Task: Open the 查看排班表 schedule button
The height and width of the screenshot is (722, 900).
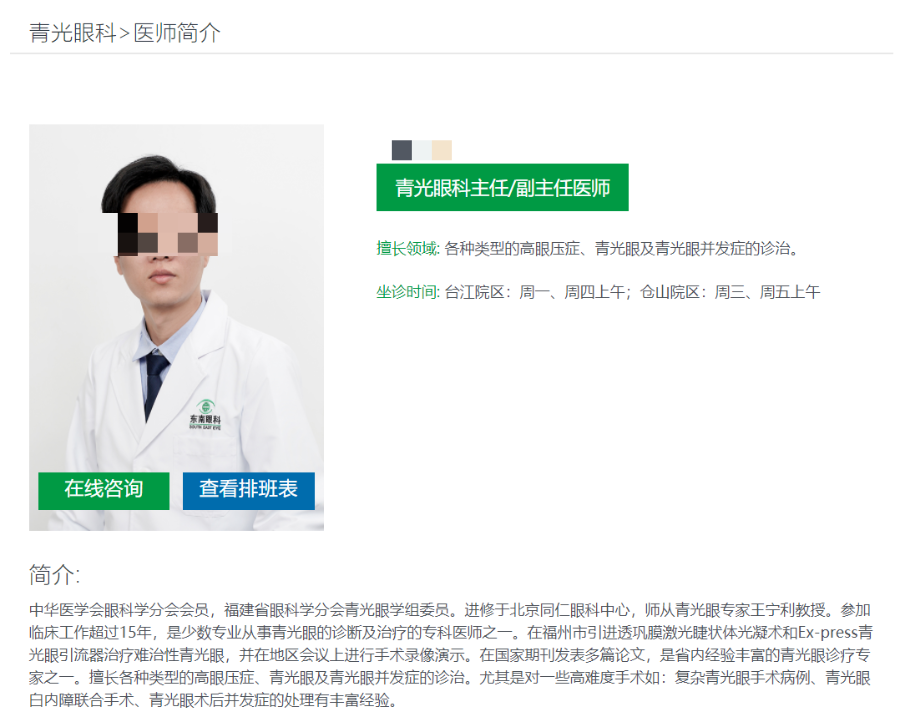Action: (x=249, y=491)
